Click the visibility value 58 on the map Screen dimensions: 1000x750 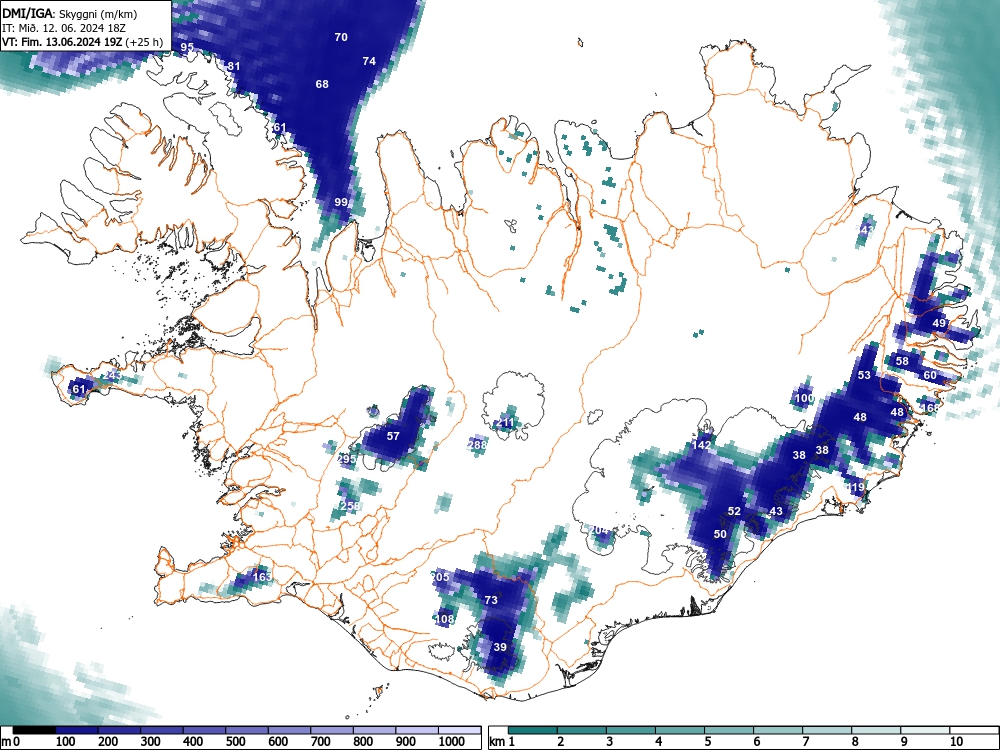(x=902, y=361)
